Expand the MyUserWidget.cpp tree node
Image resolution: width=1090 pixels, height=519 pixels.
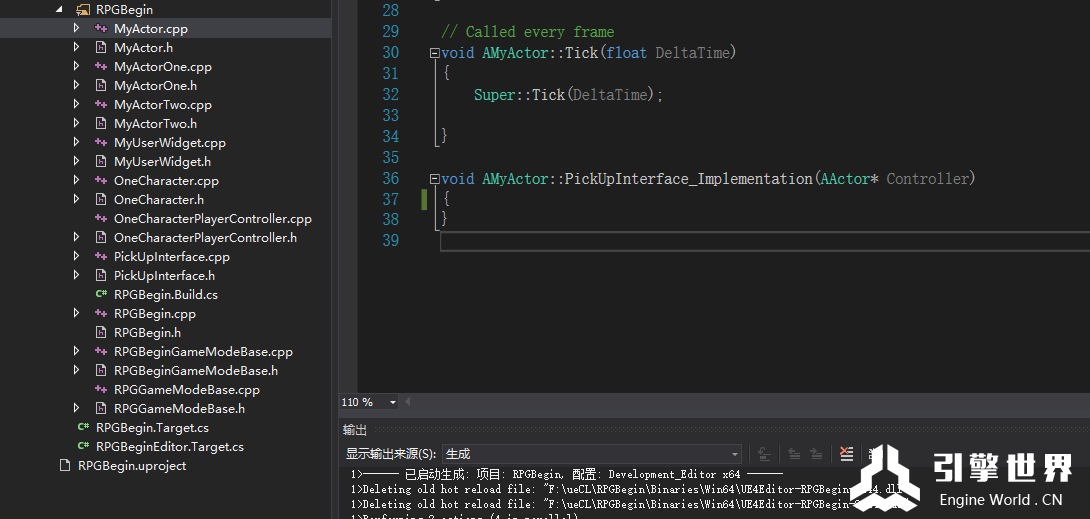(x=76, y=142)
